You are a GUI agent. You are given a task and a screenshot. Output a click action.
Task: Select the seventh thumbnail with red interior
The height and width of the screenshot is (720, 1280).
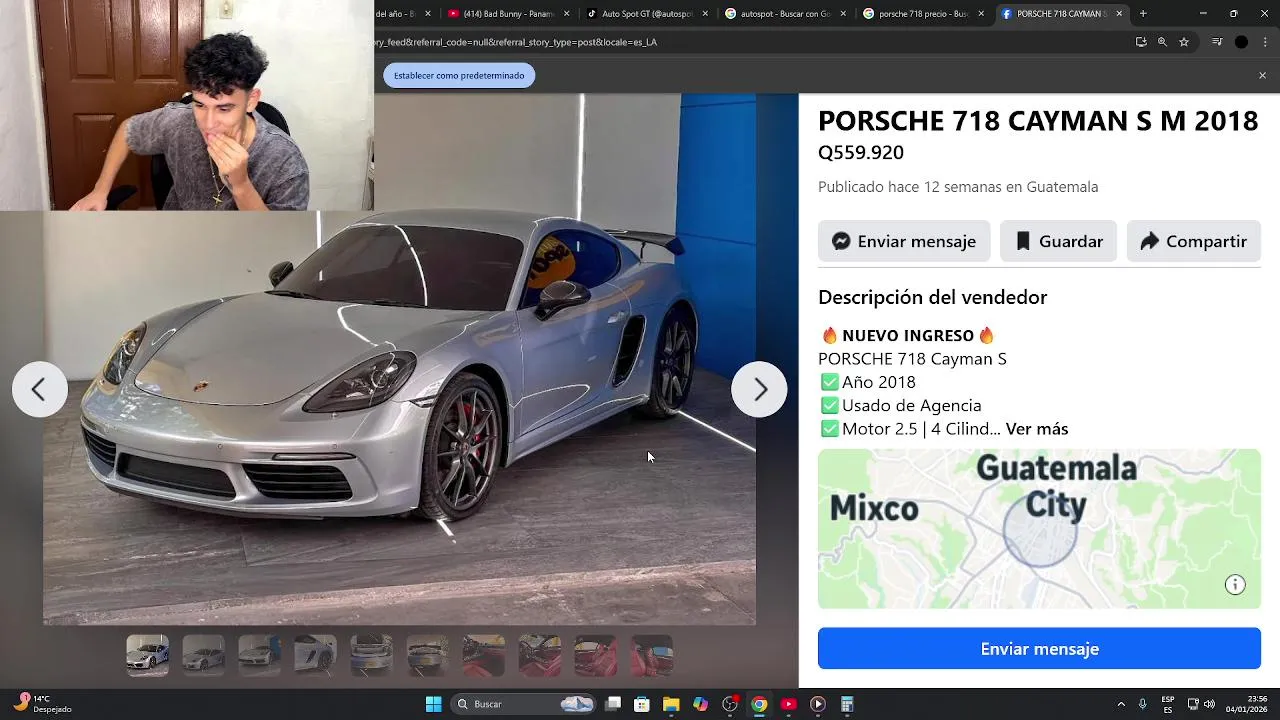click(x=484, y=656)
